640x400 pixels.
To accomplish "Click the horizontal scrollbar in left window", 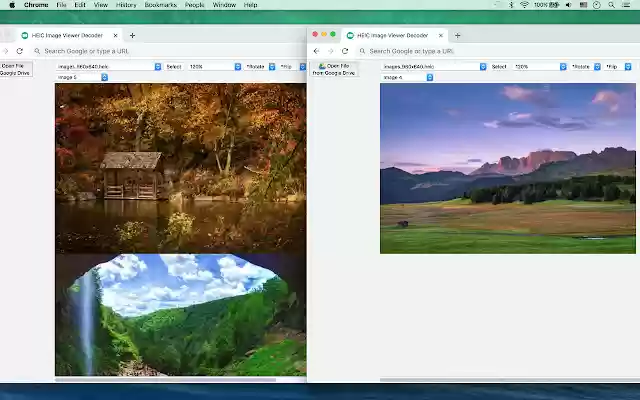I will coord(165,380).
